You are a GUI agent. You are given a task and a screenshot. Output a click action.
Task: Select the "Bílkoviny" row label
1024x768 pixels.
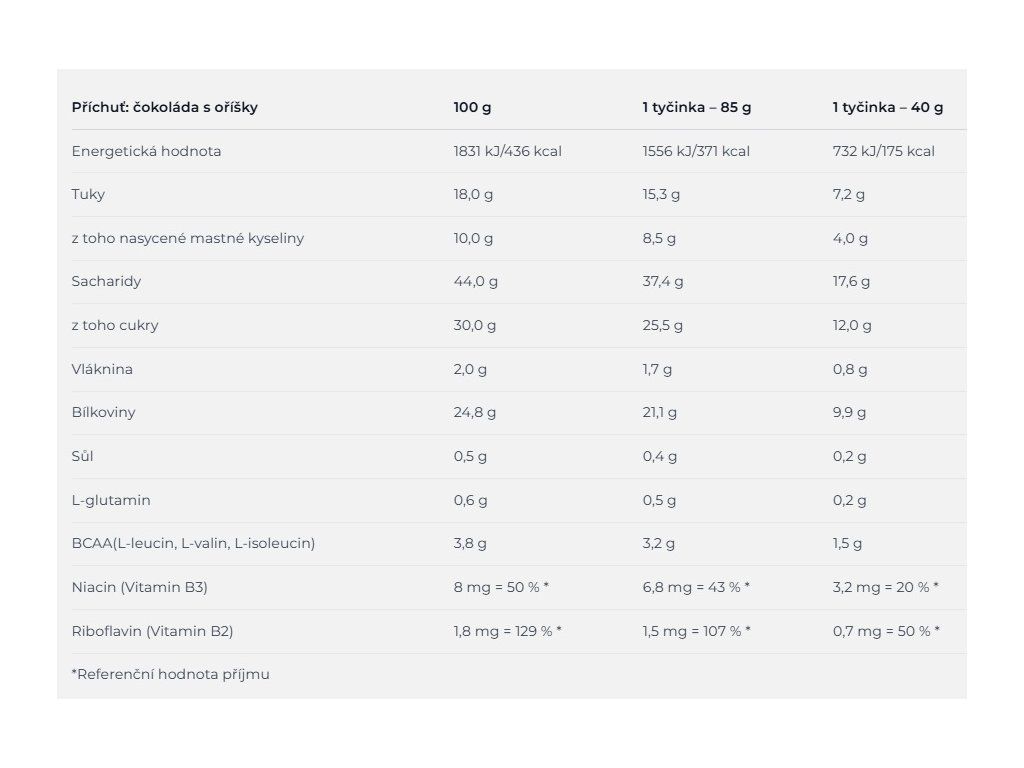(x=103, y=412)
